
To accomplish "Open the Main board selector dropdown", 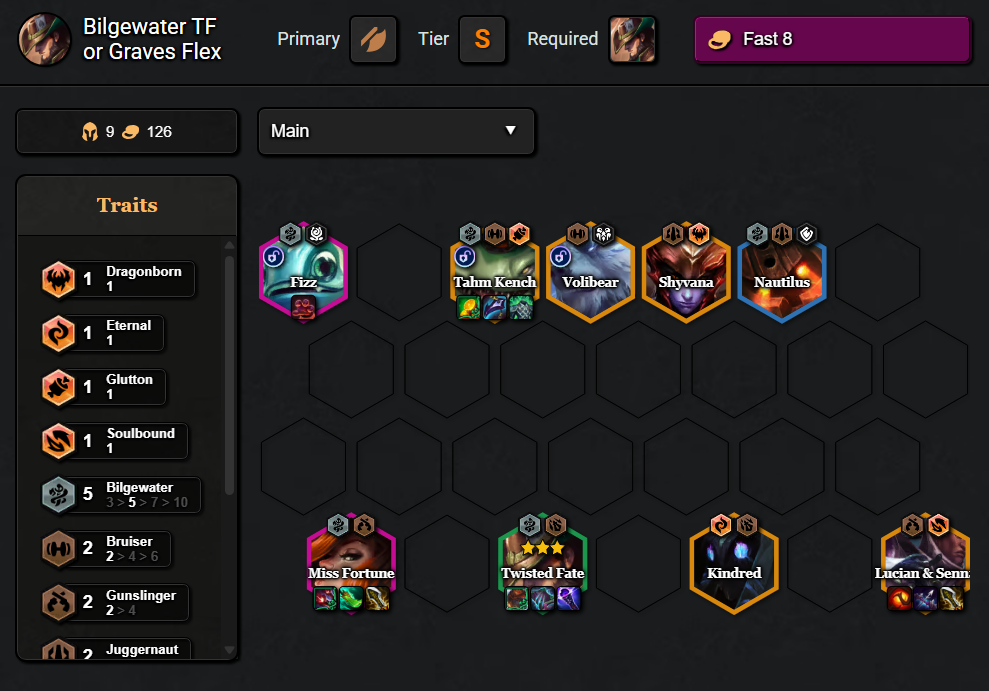I will [396, 131].
